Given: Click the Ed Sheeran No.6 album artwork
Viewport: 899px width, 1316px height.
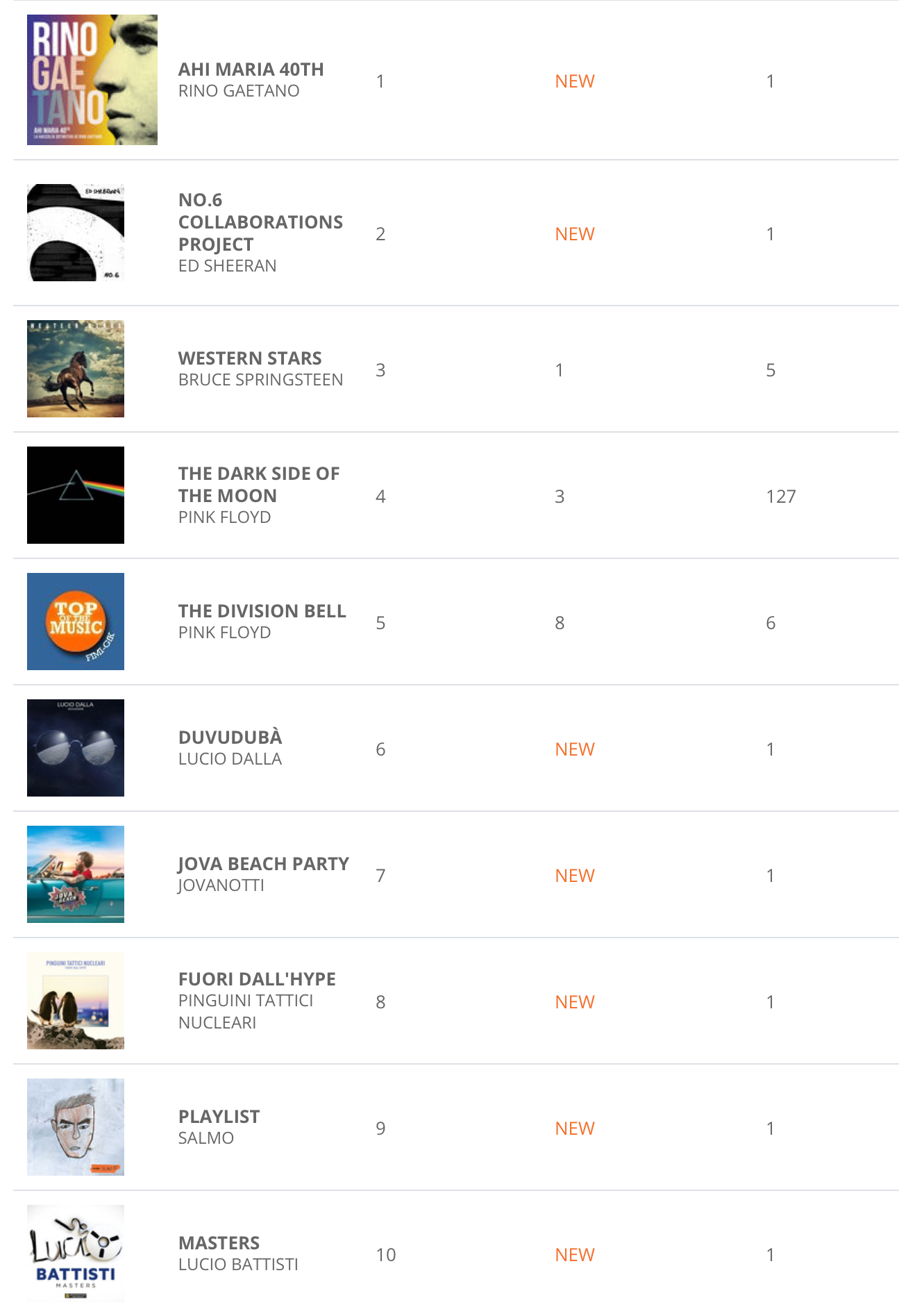Looking at the screenshot, I should coord(76,233).
